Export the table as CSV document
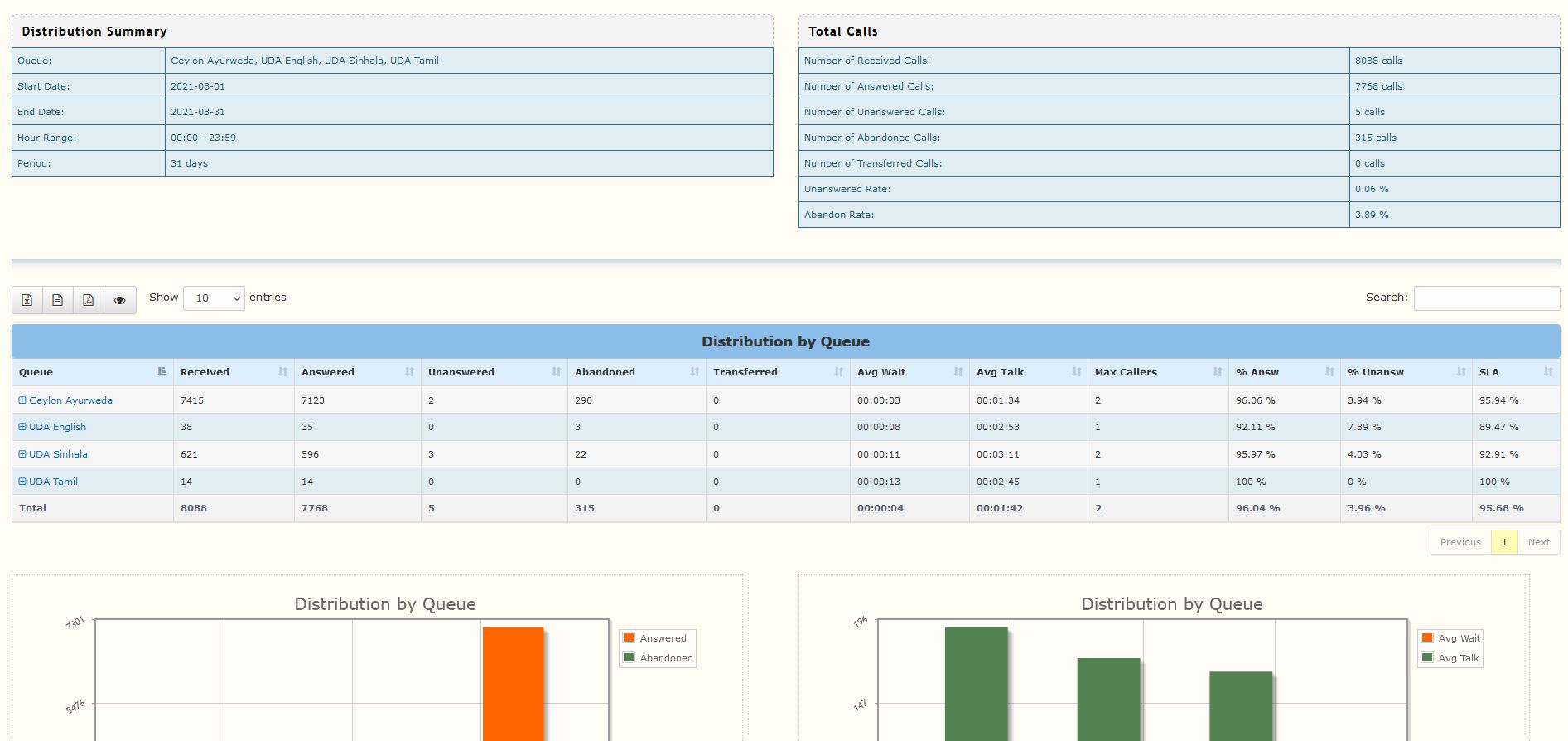This screenshot has height=741, width=1568. [58, 300]
